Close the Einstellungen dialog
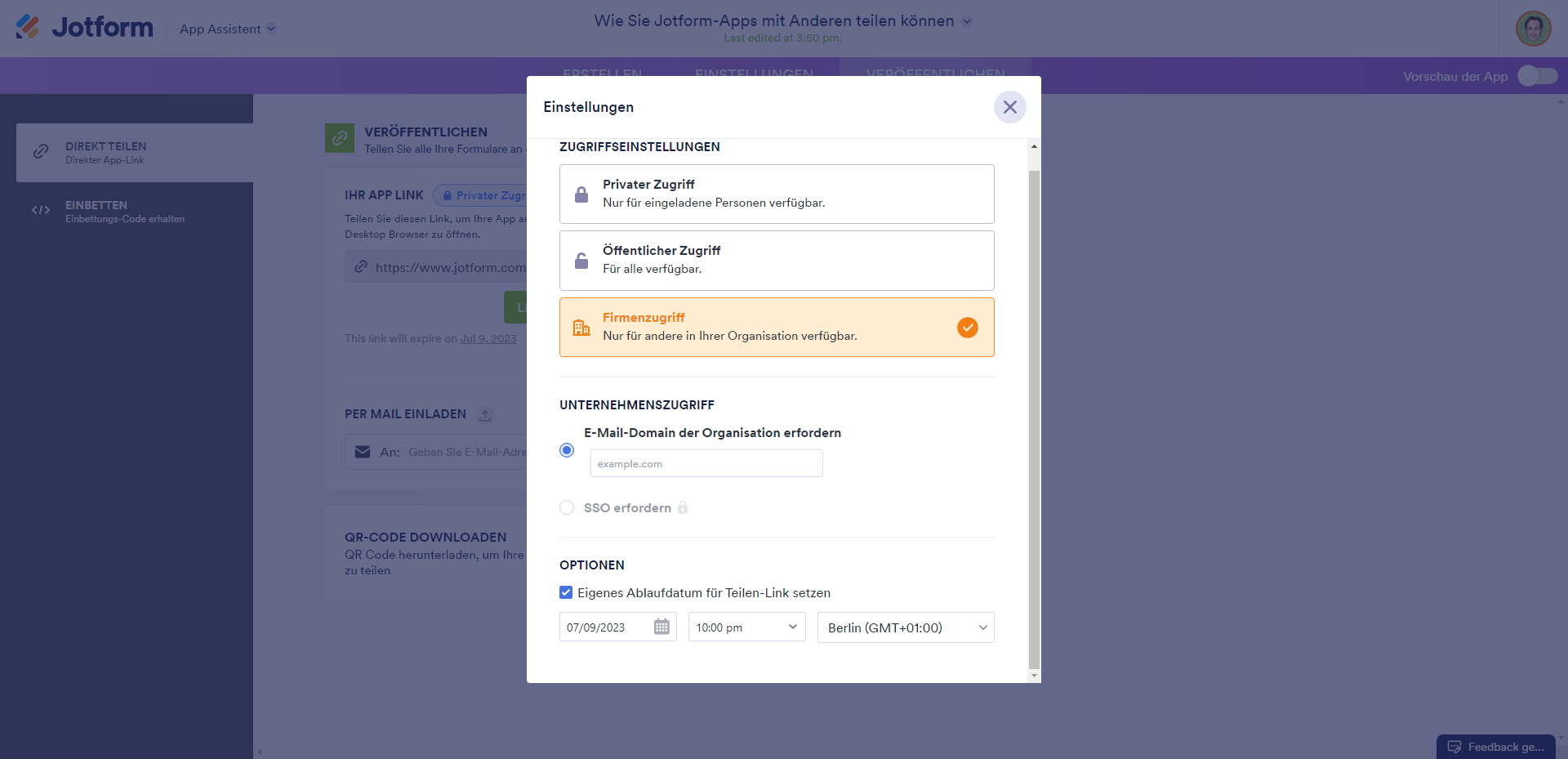 [1009, 107]
